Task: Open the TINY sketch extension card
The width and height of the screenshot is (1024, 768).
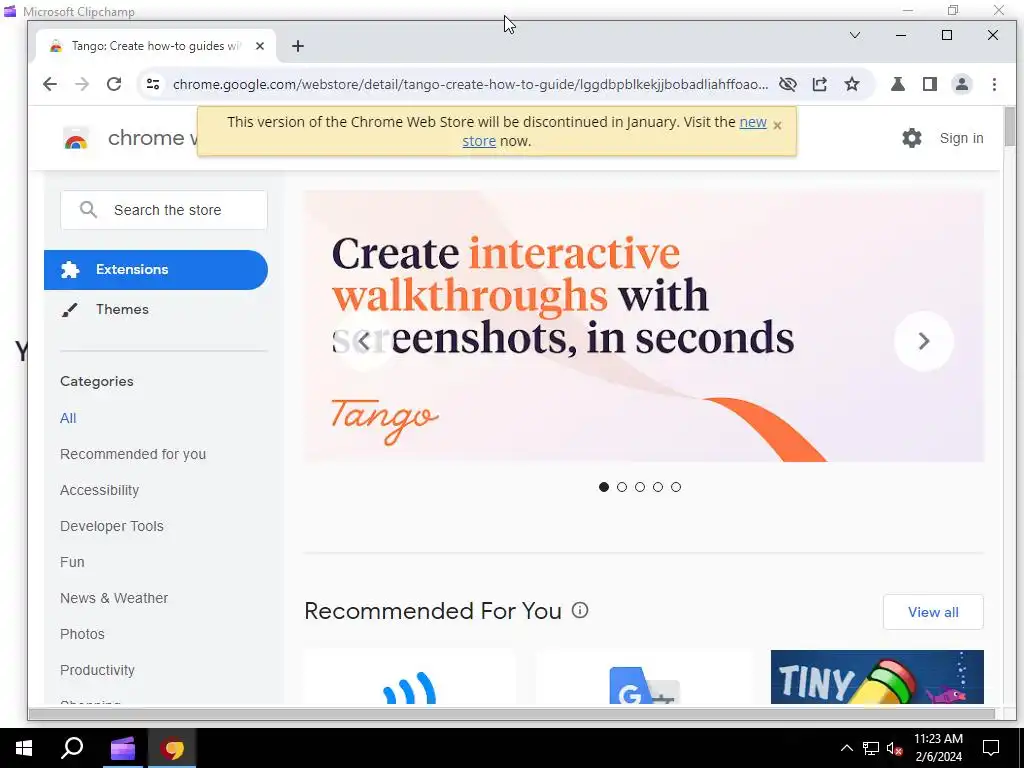Action: click(877, 677)
